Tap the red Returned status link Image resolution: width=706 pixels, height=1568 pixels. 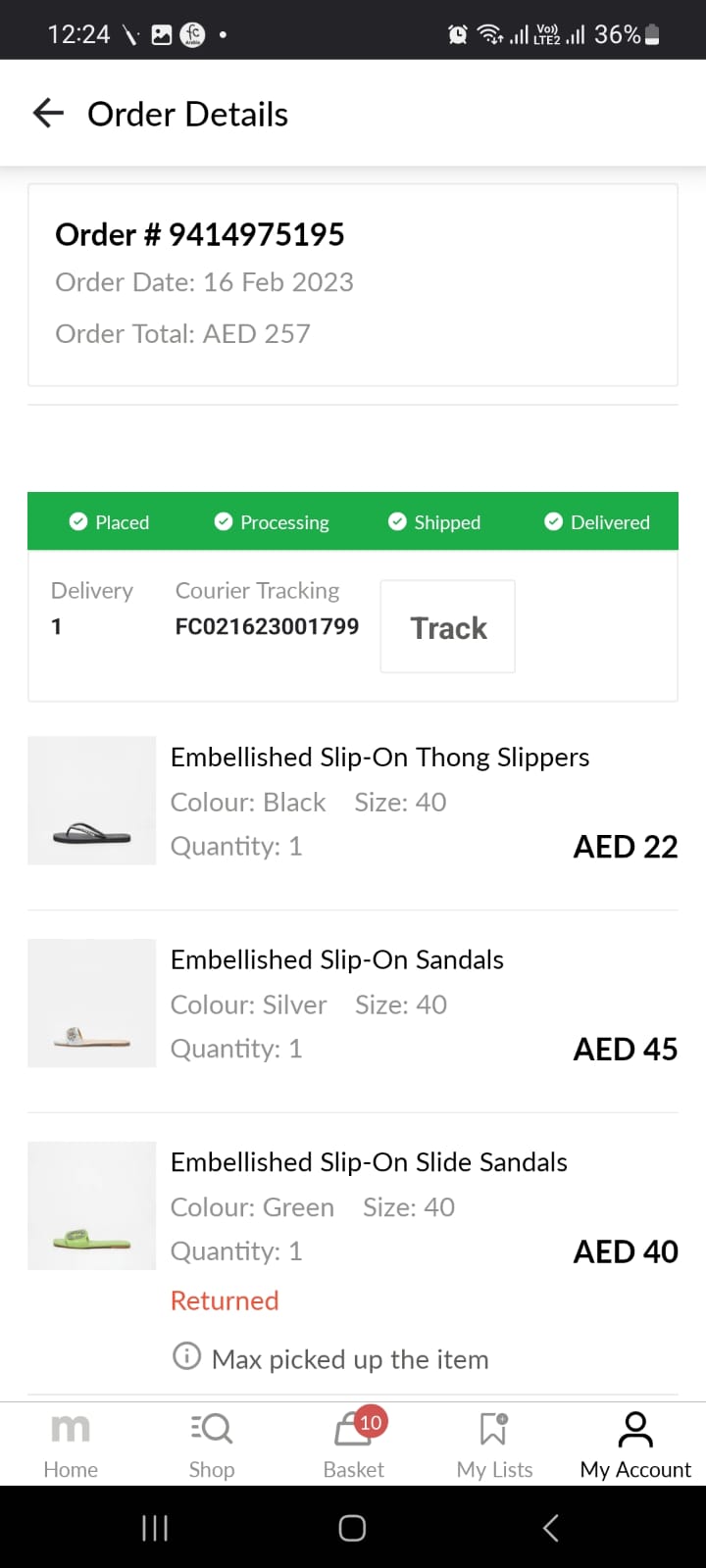click(x=225, y=1300)
